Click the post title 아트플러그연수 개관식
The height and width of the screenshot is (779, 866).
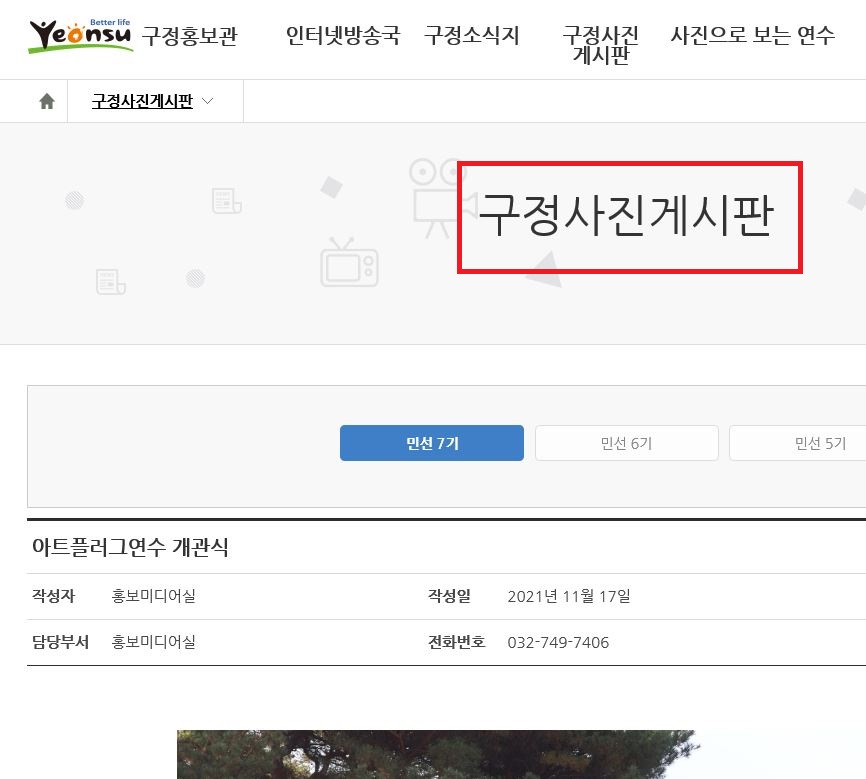click(x=130, y=547)
